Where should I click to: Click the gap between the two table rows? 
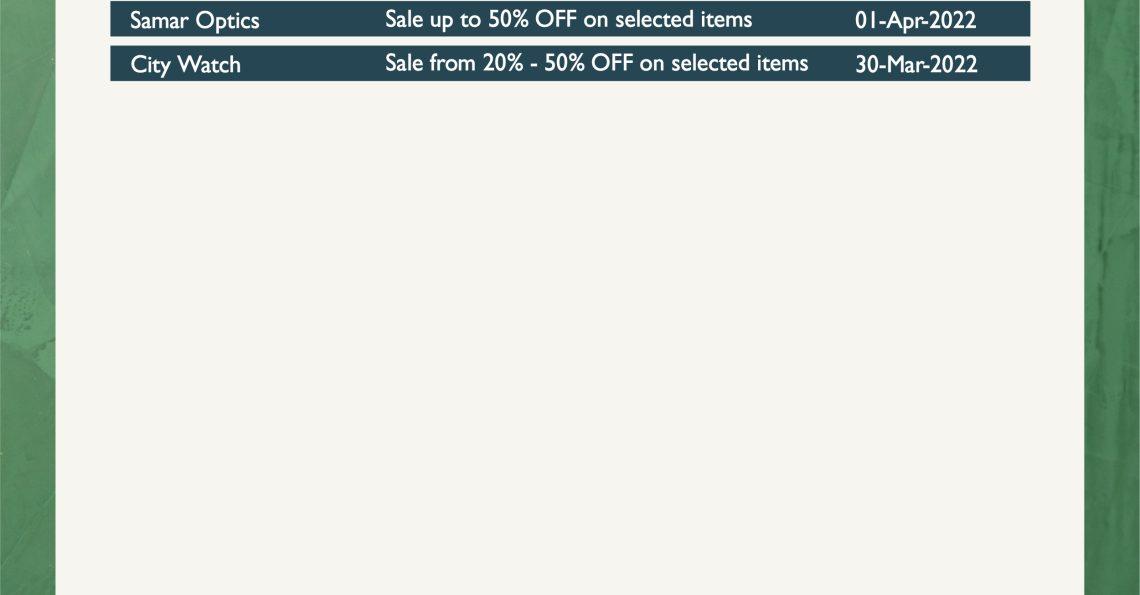coord(570,41)
